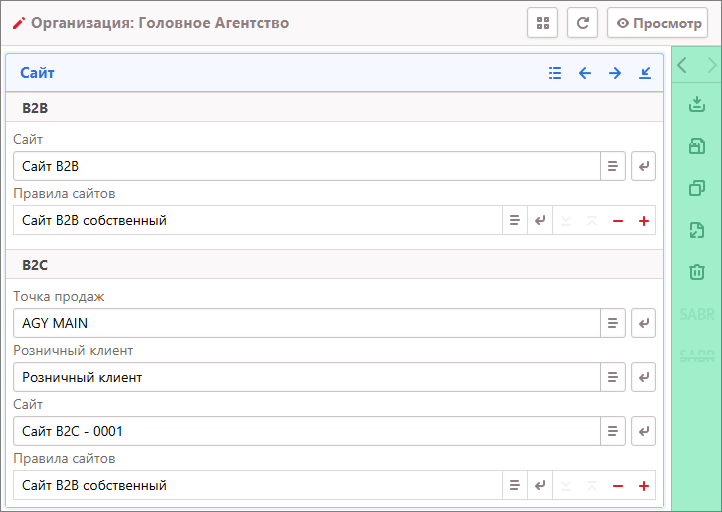
Task: Go to next section with right arrow
Action: click(x=615, y=73)
